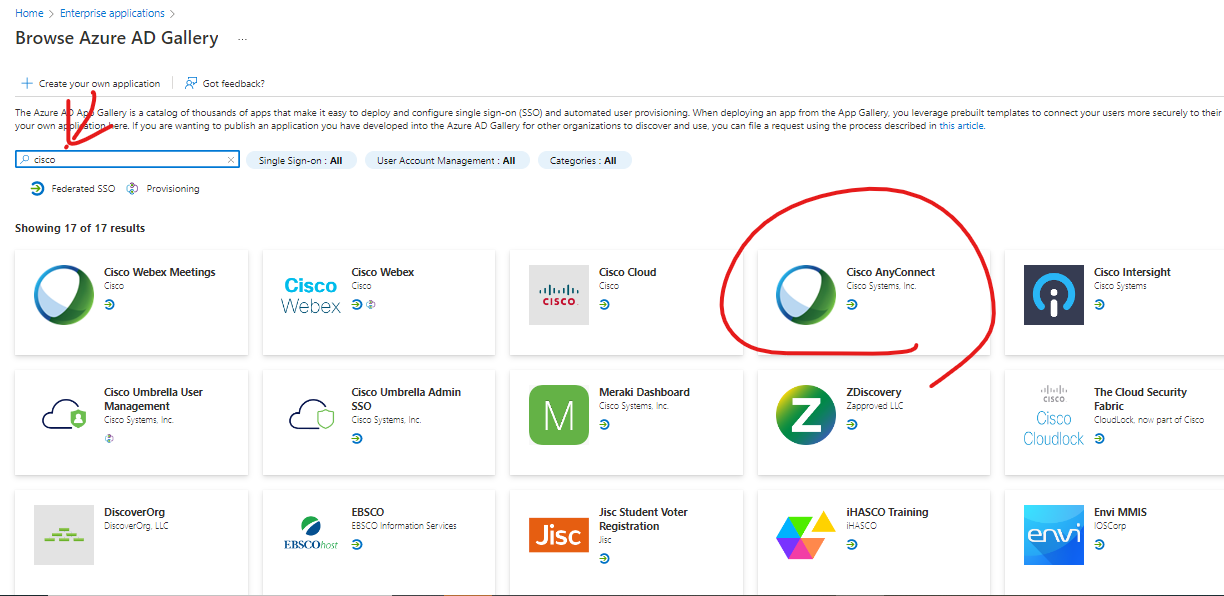1224x596 pixels.
Task: Select the iHASCO Training title text
Action: point(887,512)
